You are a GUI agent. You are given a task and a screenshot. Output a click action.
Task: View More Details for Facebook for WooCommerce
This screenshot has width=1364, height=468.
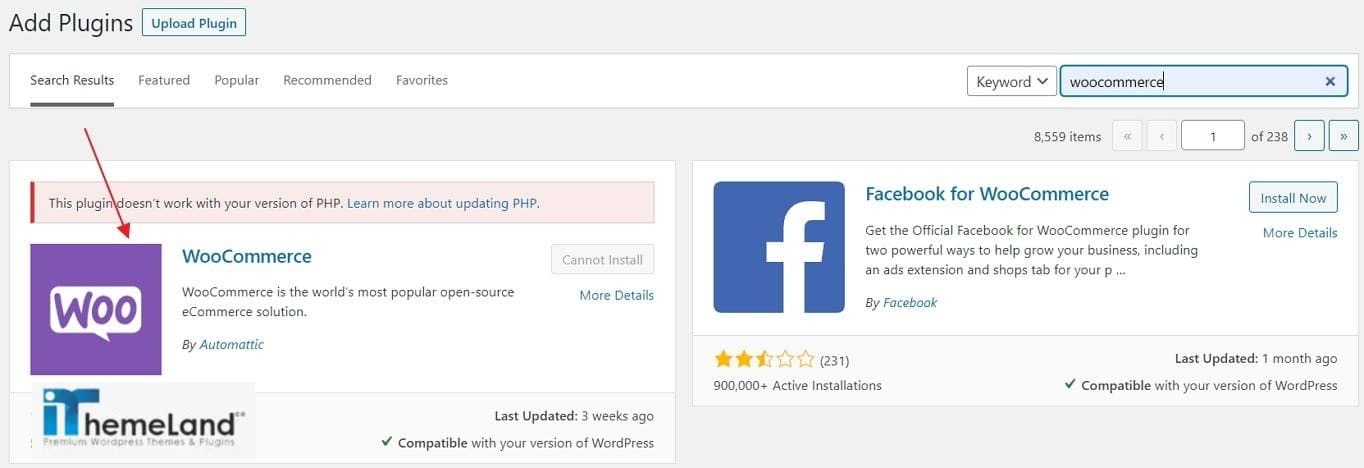click(x=1299, y=233)
